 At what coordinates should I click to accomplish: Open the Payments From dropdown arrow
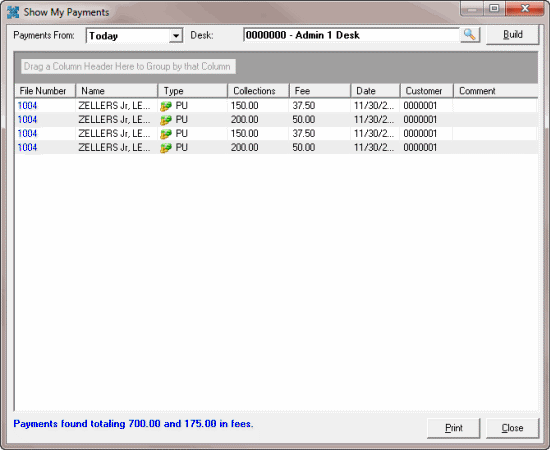[176, 36]
